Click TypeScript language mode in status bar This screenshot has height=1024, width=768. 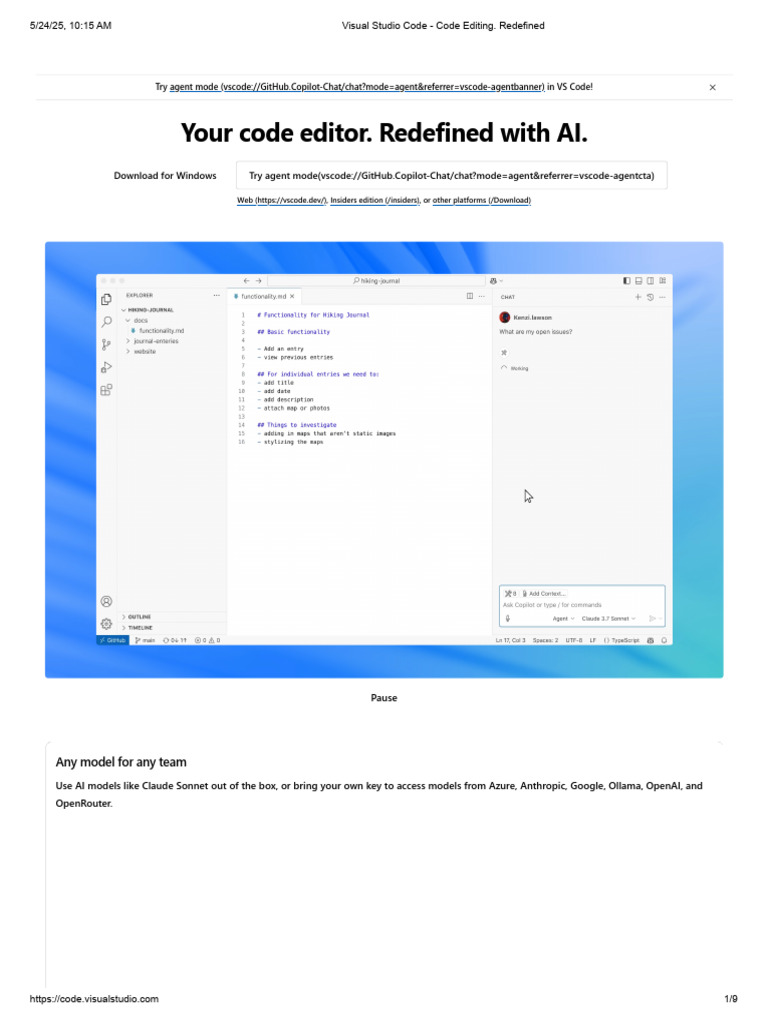622,641
